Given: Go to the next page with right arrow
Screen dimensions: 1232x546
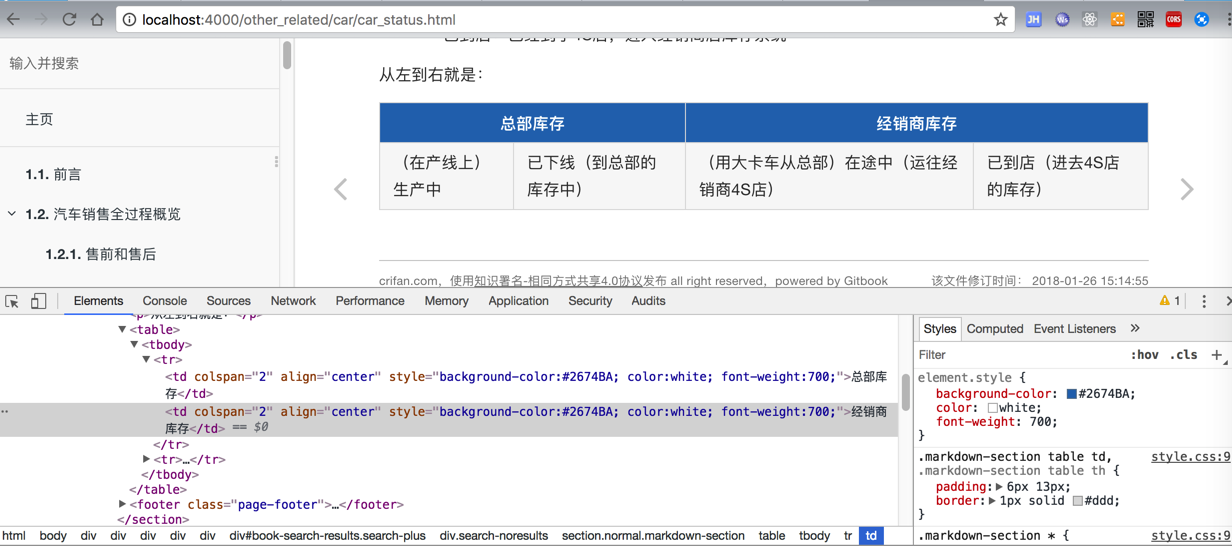Looking at the screenshot, I should (x=1187, y=189).
